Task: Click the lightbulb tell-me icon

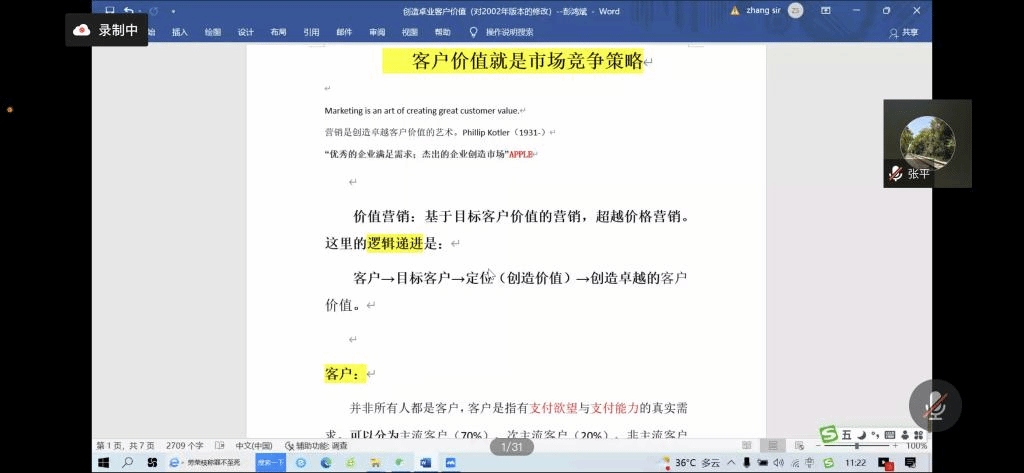Action: tap(473, 32)
